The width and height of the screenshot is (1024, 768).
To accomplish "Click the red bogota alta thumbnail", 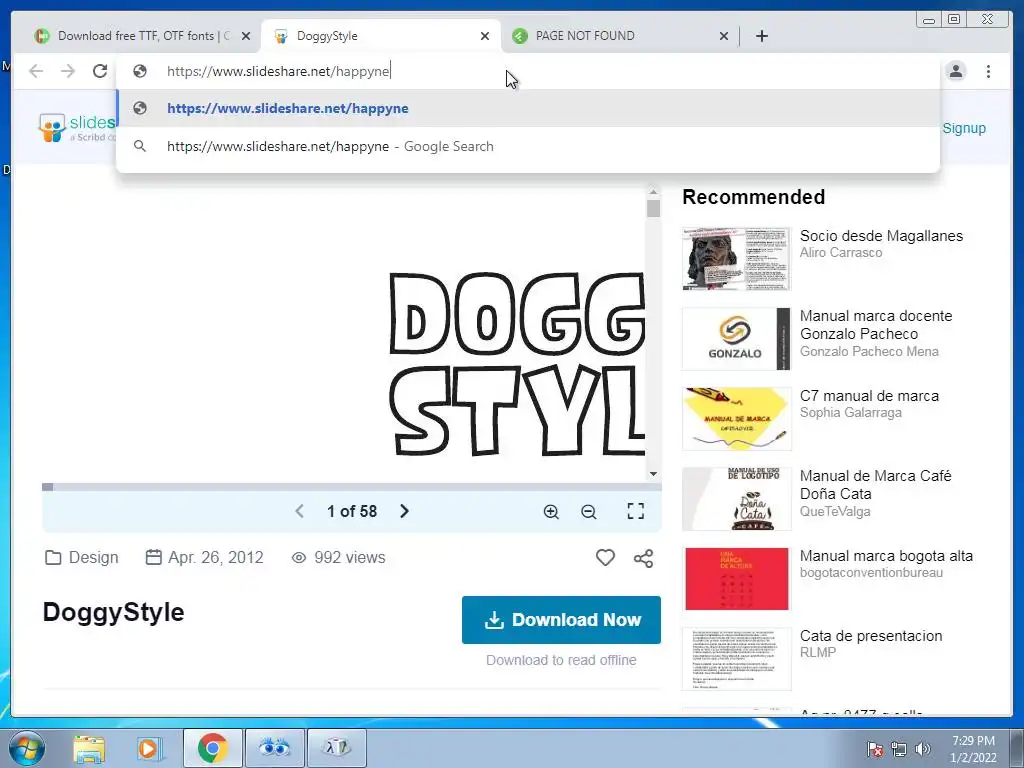I will pyautogui.click(x=737, y=579).
